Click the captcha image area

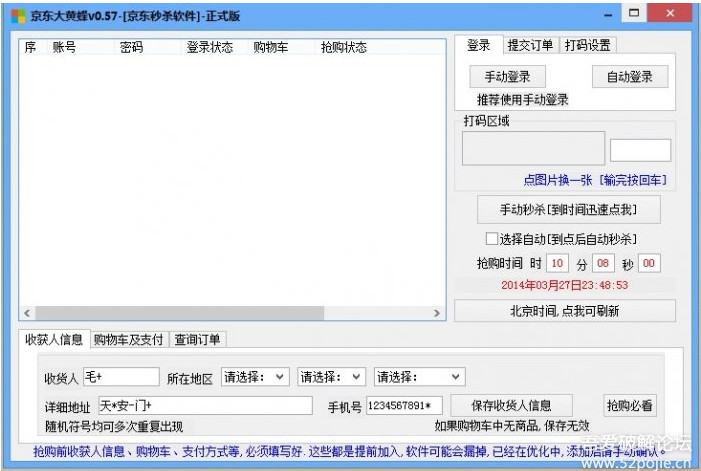pyautogui.click(x=533, y=148)
